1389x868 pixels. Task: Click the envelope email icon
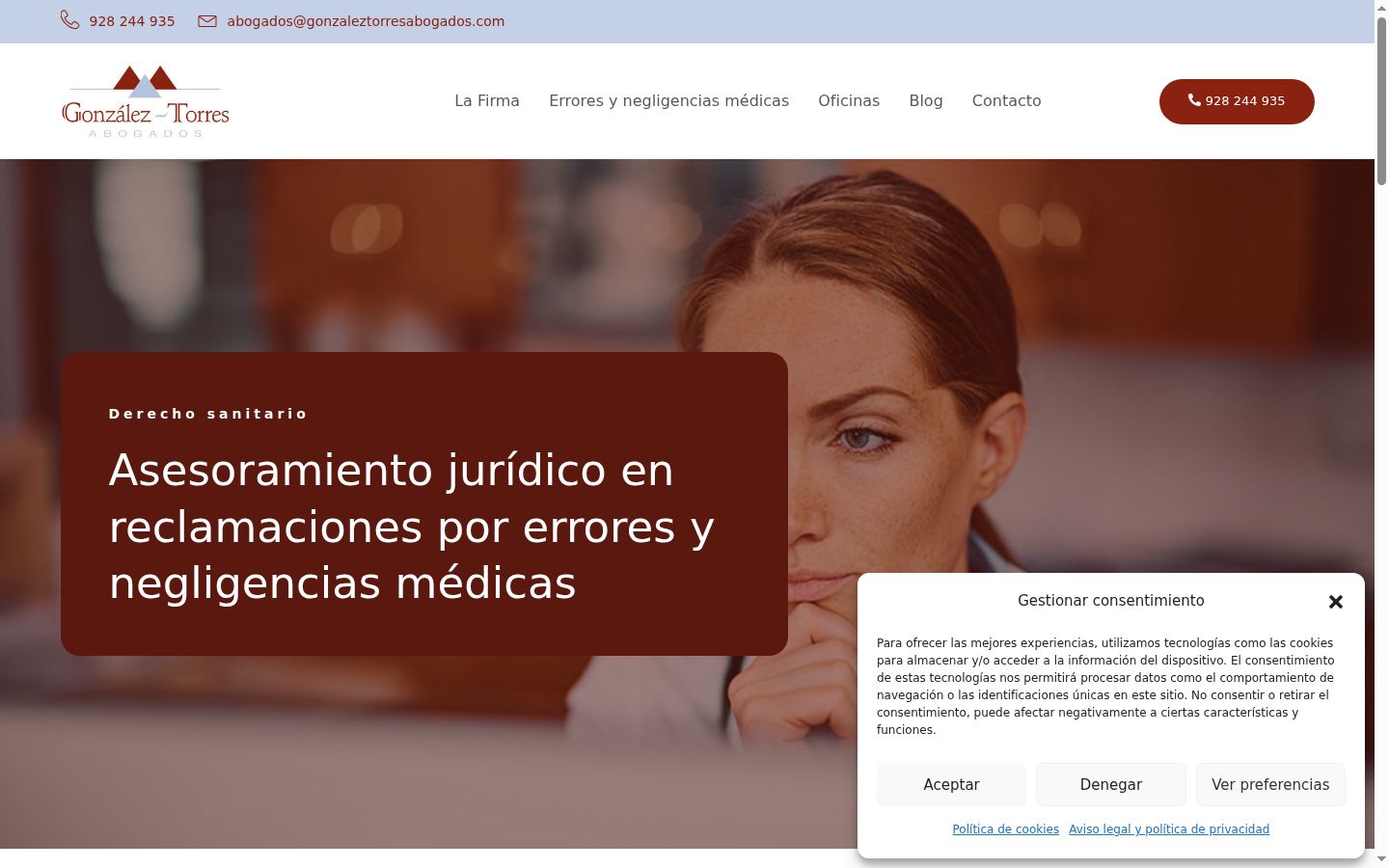pyautogui.click(x=207, y=21)
